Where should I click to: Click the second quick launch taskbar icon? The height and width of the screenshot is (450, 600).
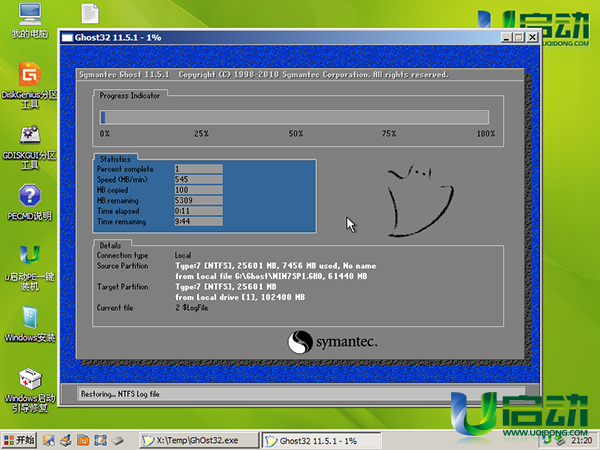pyautogui.click(x=65, y=440)
